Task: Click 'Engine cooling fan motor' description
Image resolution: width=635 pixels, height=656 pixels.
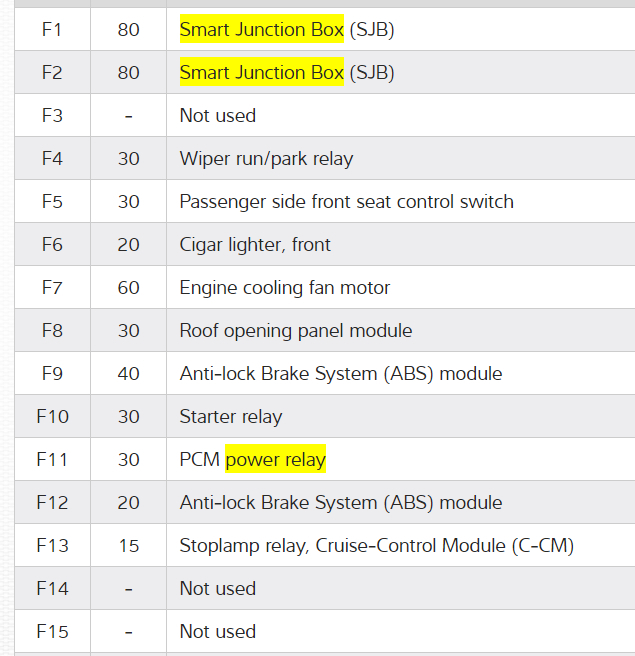Action: (285, 288)
